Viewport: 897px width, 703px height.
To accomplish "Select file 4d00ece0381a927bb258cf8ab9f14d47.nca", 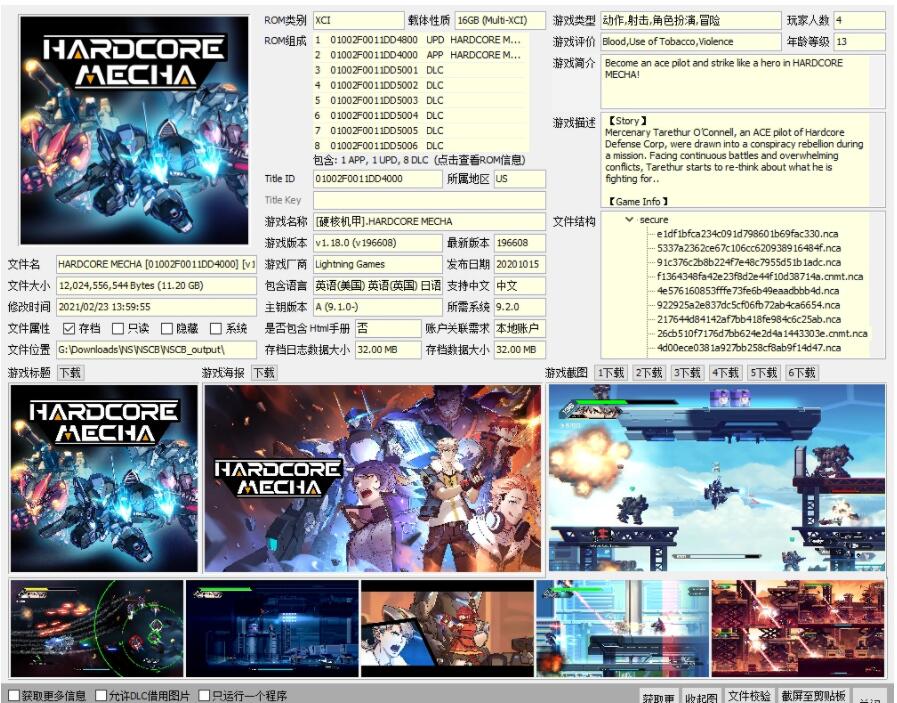I will (x=749, y=348).
